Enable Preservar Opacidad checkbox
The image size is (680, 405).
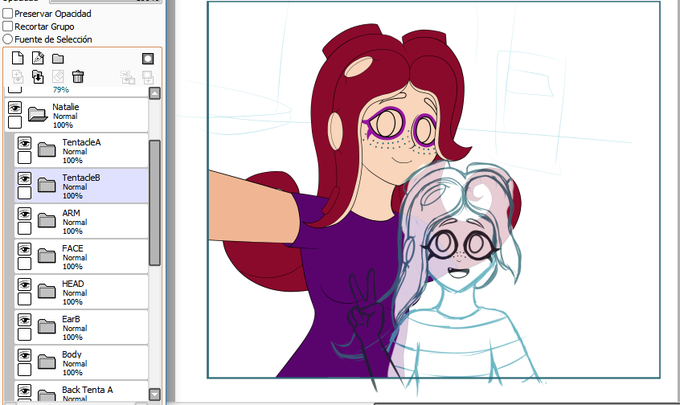(8, 13)
